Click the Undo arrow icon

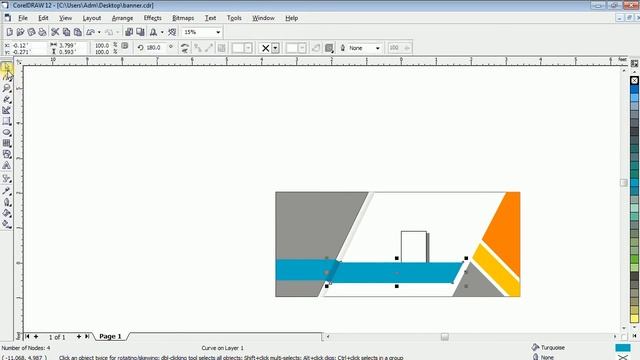click(91, 32)
